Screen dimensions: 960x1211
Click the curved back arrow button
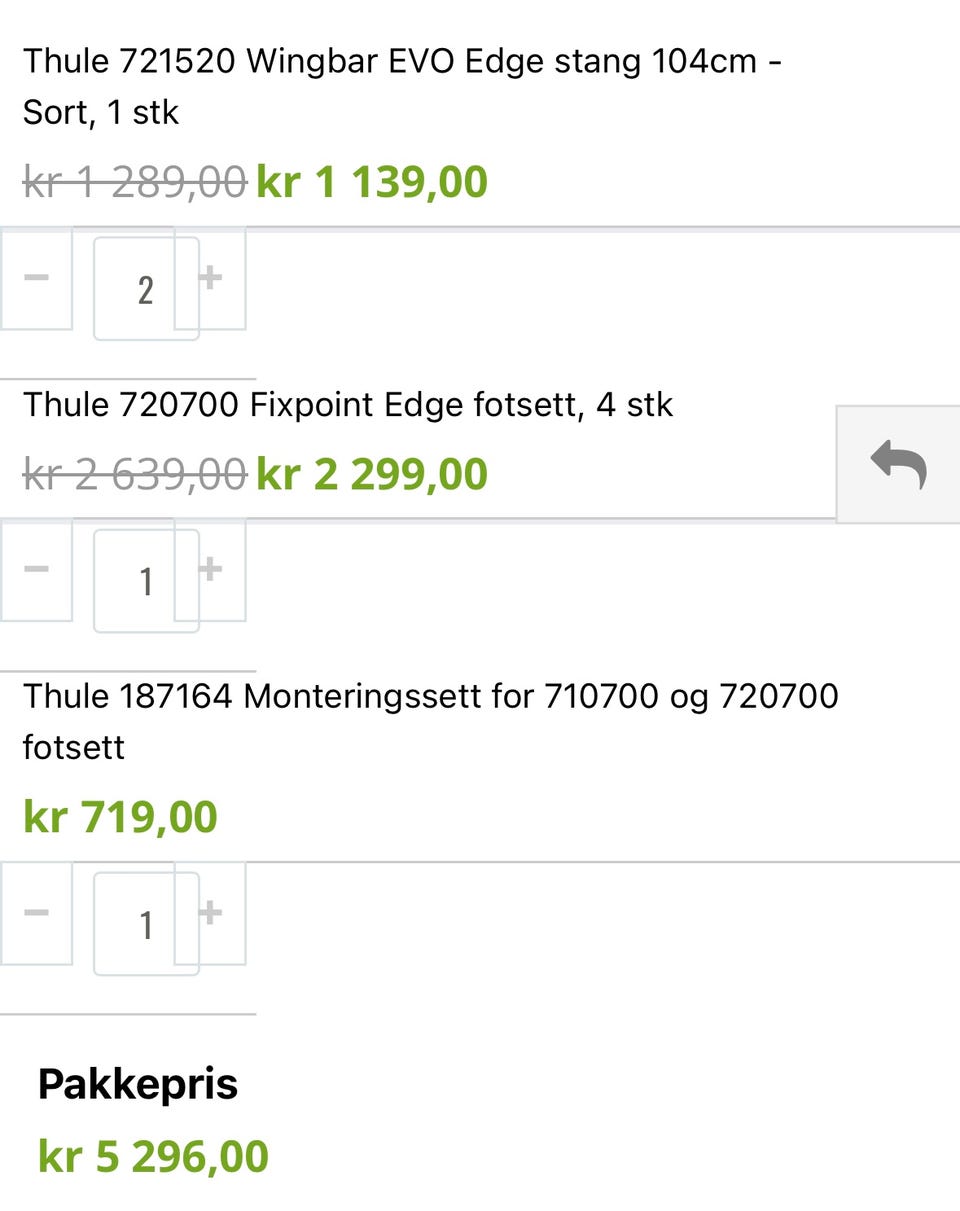(x=897, y=465)
